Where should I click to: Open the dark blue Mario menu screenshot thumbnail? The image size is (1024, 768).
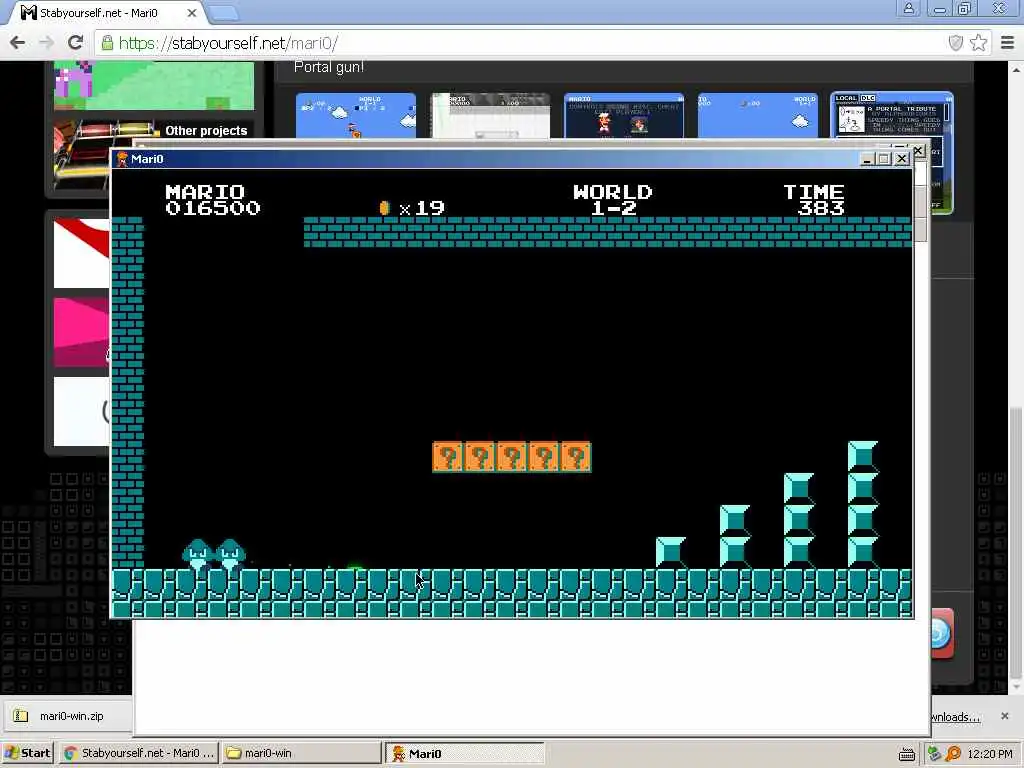tap(624, 116)
